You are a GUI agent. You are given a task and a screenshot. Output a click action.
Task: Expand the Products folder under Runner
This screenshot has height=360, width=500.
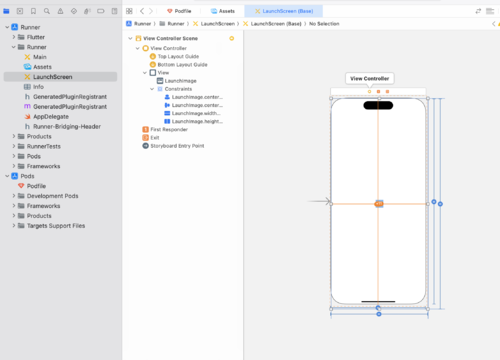[14, 136]
